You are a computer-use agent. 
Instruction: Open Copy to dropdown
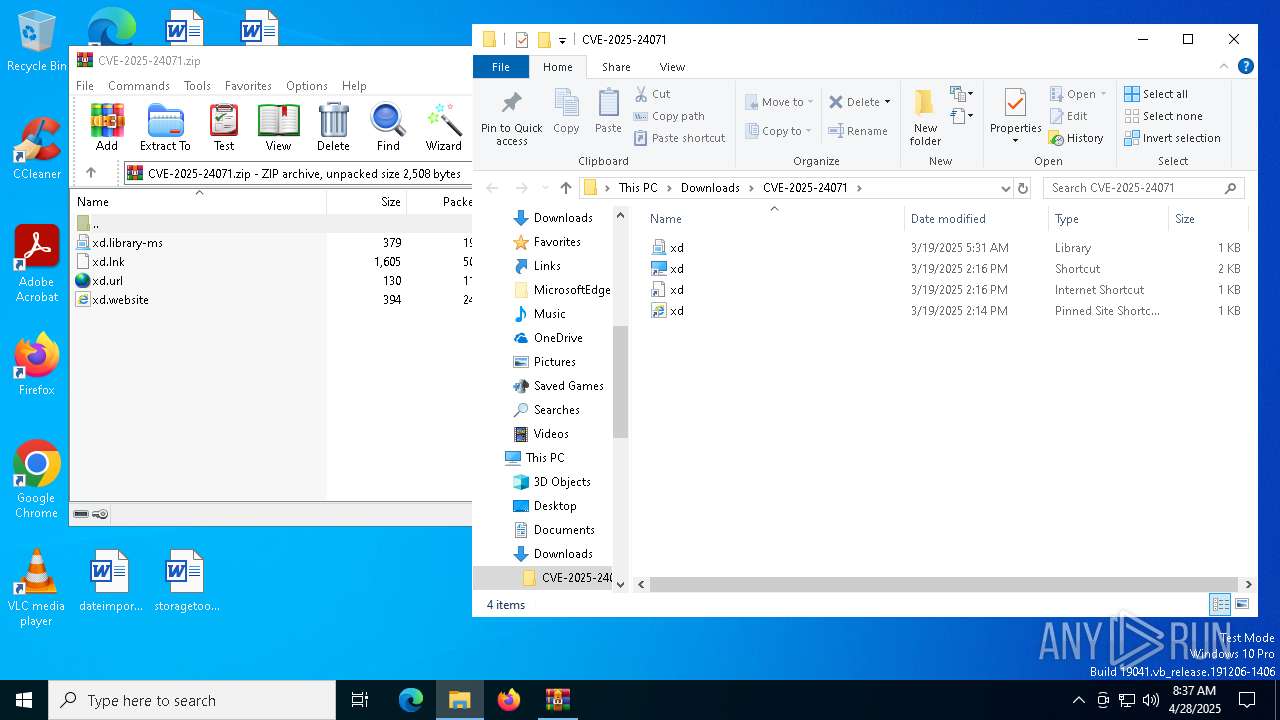[779, 131]
